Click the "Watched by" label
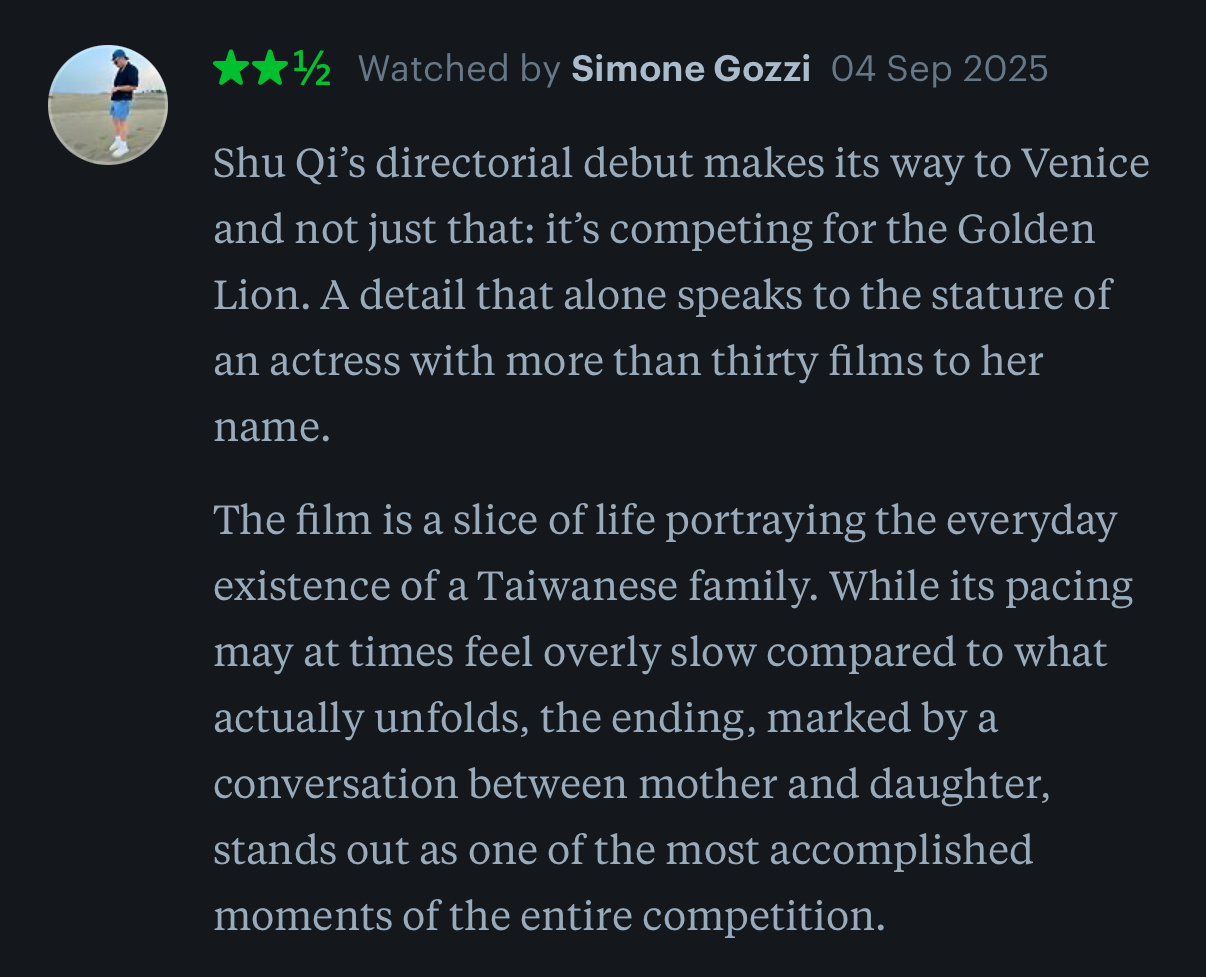1206x977 pixels. coord(459,69)
